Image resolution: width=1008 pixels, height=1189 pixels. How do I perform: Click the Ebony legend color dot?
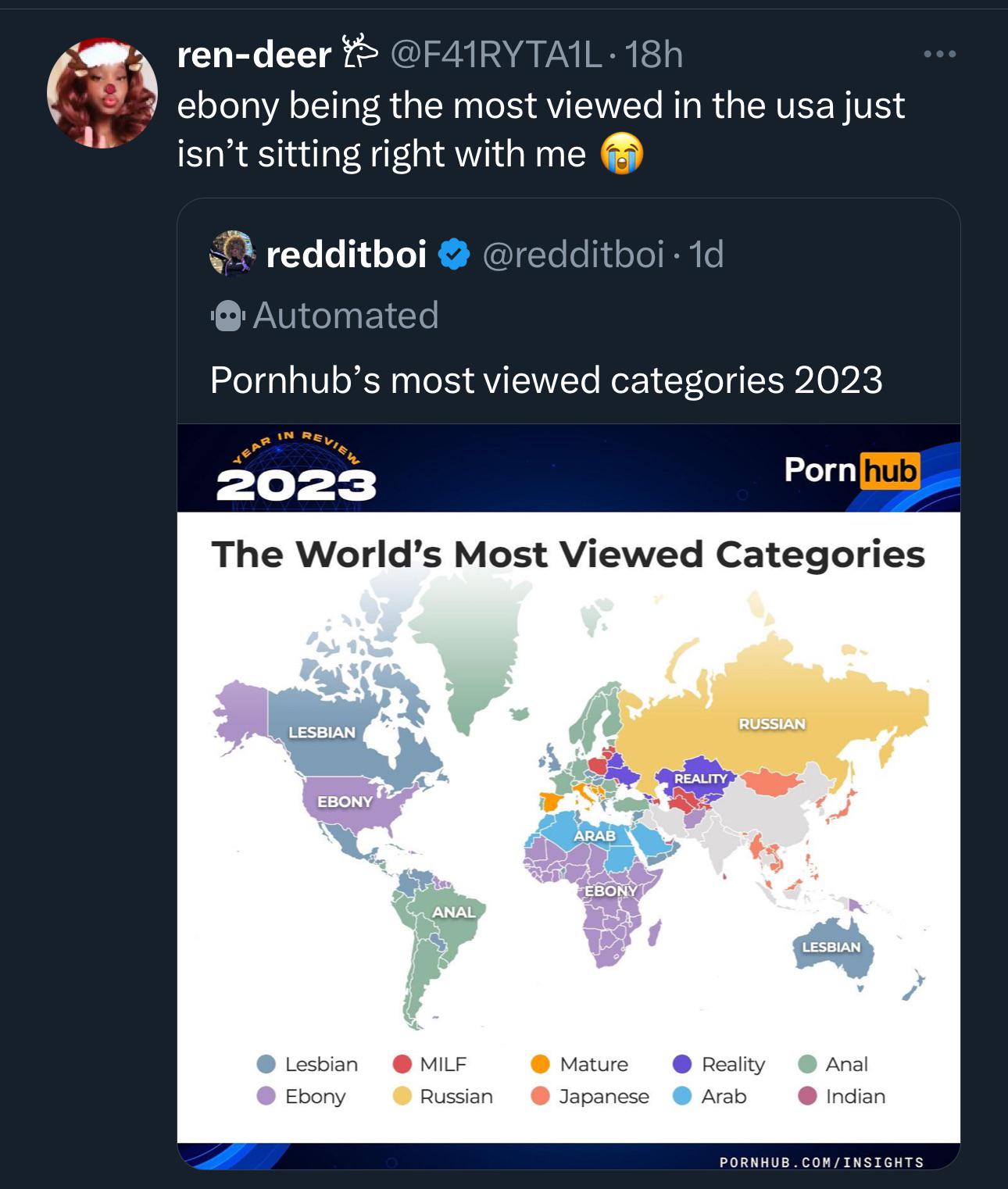pos(266,1096)
